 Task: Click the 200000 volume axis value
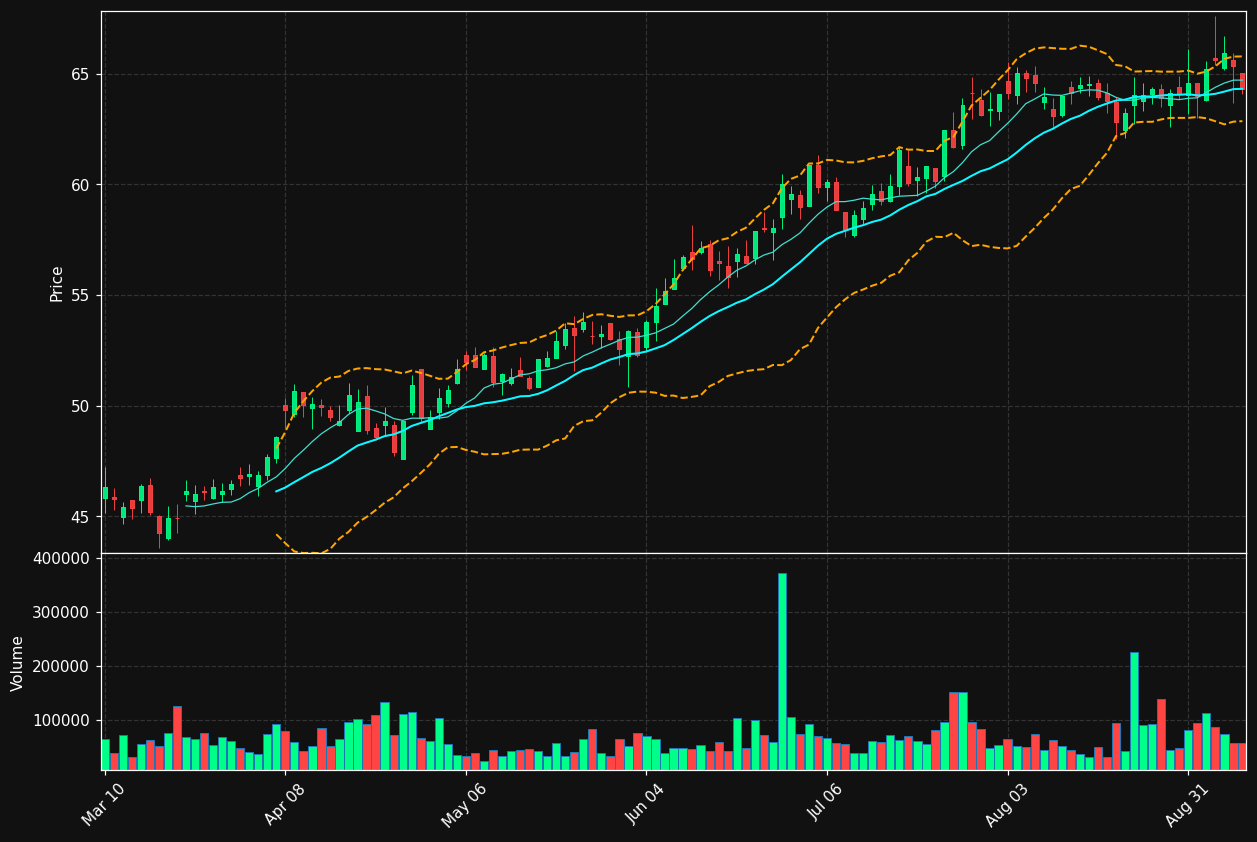62,667
